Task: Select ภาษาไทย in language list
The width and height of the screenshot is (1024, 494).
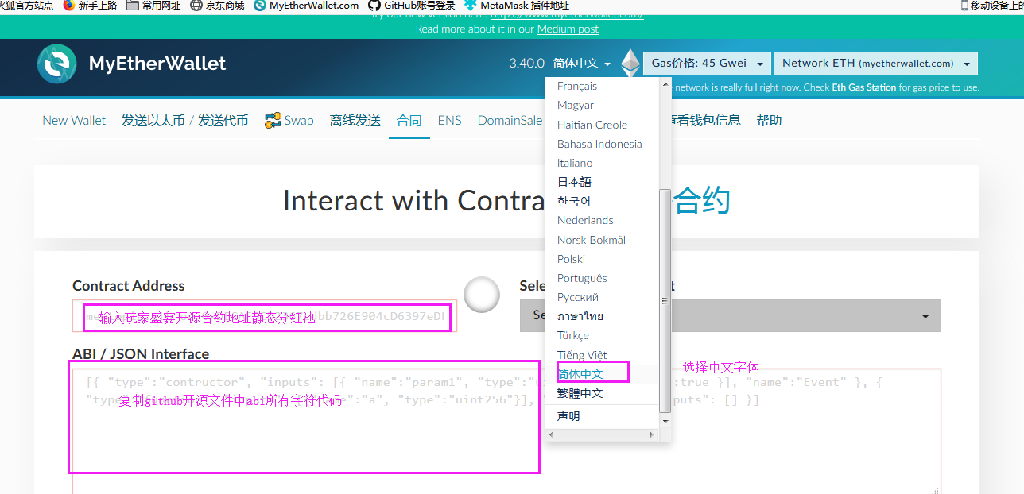Action: pyautogui.click(x=580, y=316)
